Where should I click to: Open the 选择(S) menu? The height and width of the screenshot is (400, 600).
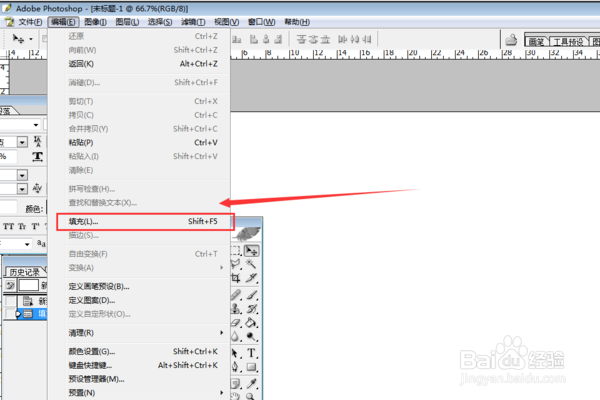(160, 22)
